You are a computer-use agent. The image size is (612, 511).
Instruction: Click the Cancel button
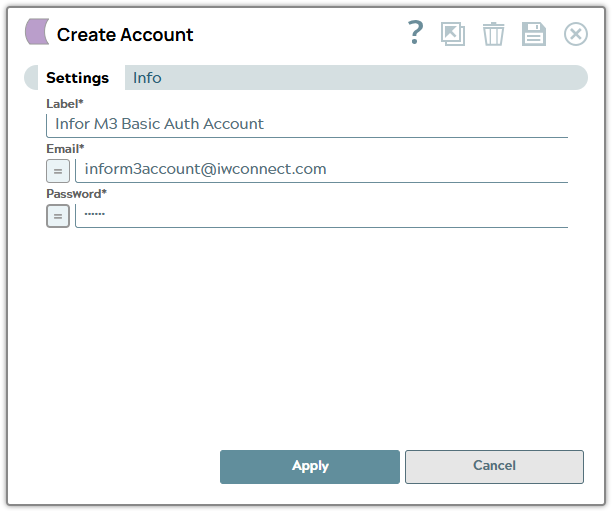[x=495, y=467]
